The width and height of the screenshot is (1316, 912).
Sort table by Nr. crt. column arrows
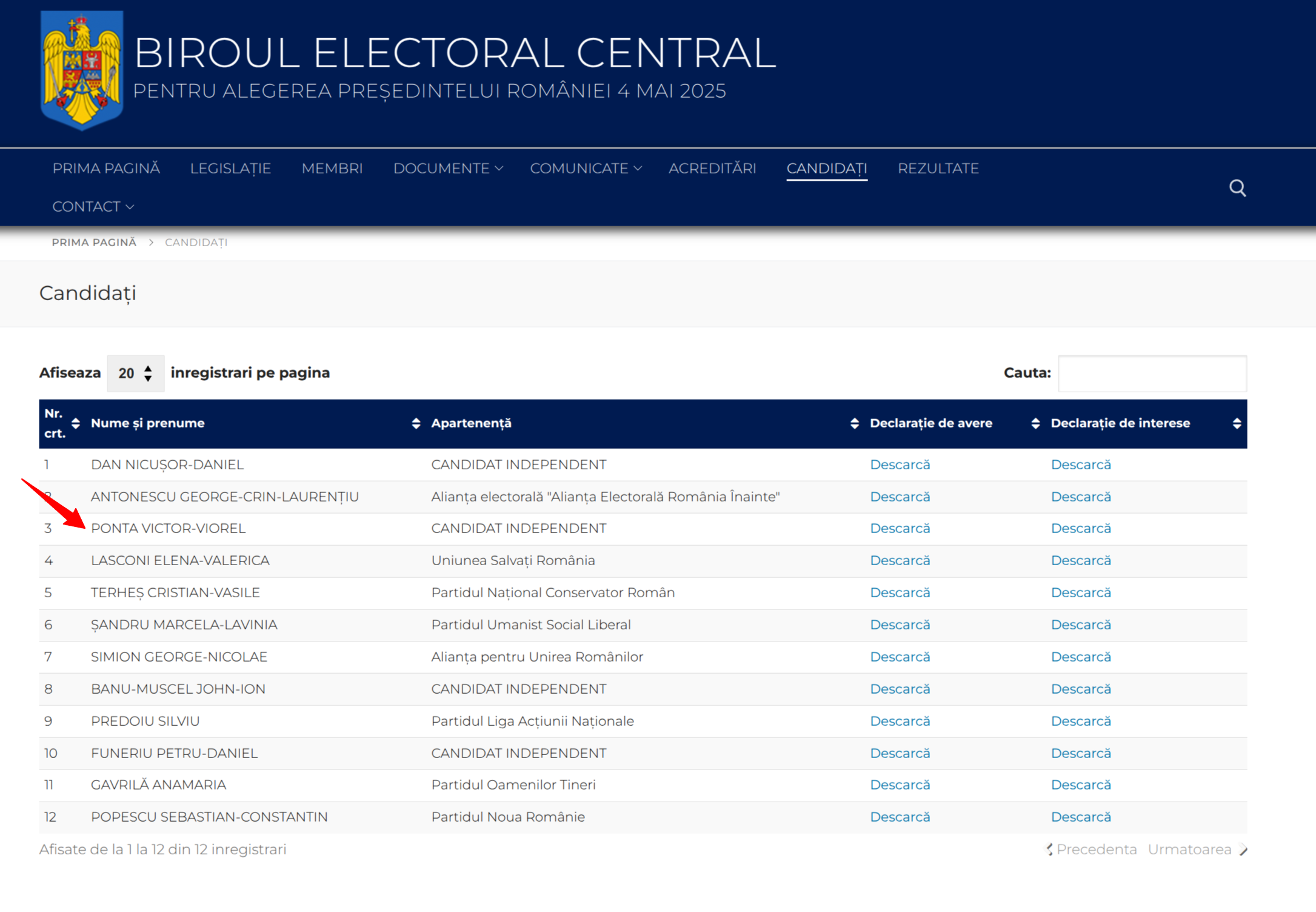(x=76, y=423)
